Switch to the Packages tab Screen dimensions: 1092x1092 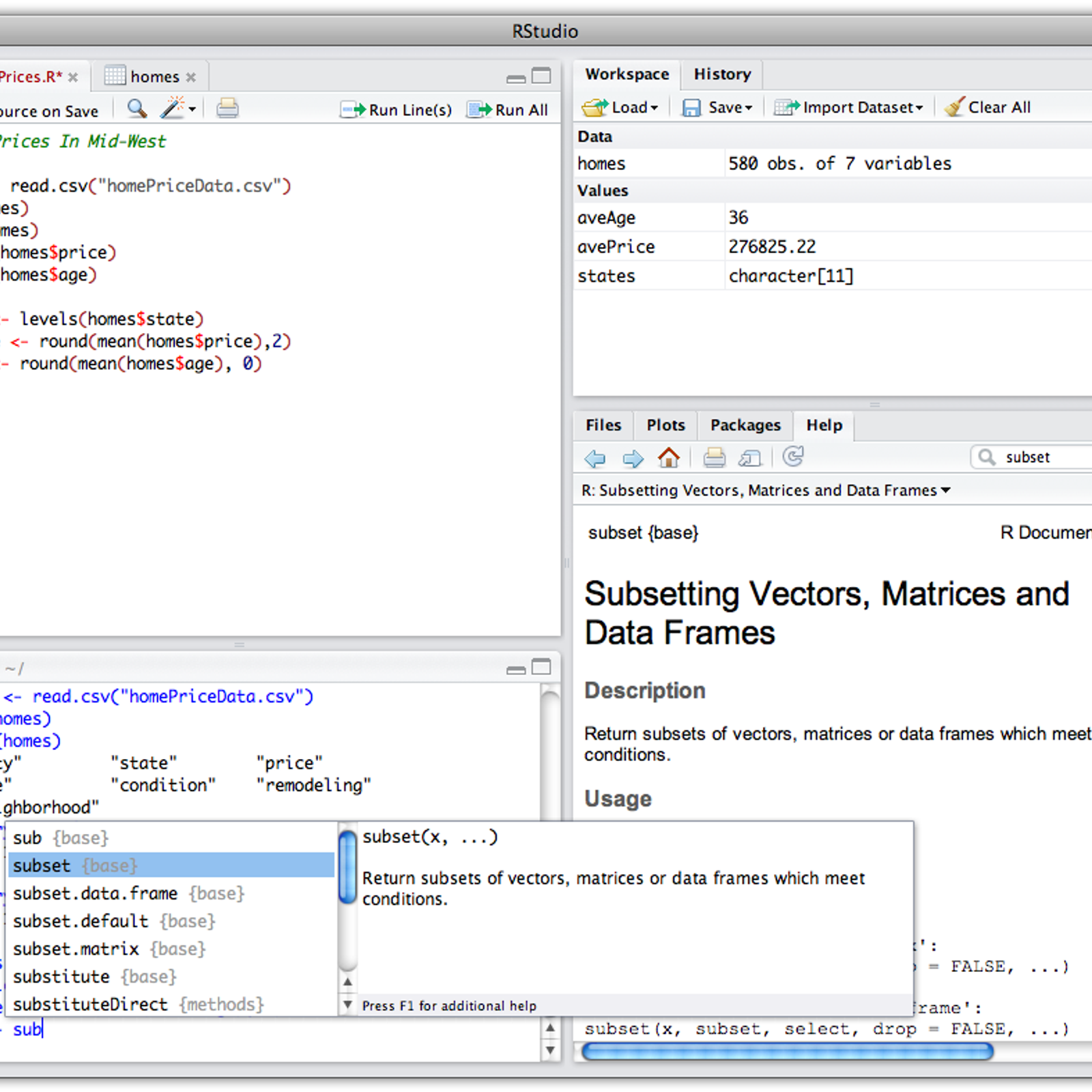pyautogui.click(x=745, y=425)
